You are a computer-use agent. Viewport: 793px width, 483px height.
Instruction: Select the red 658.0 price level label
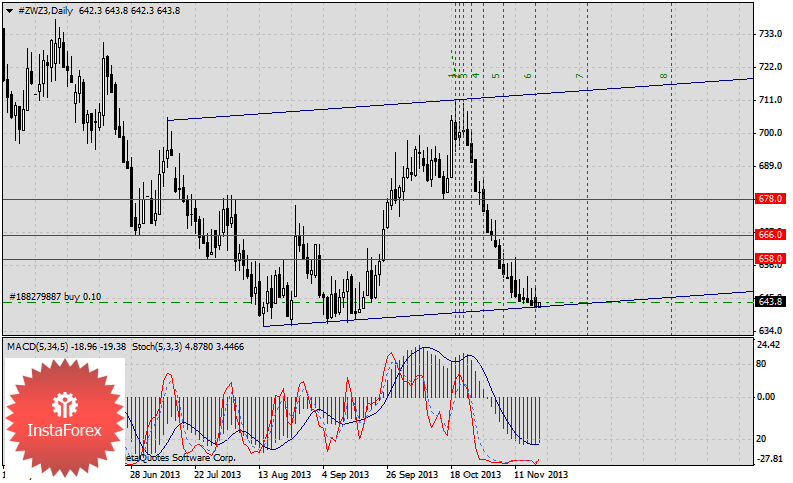(770, 258)
